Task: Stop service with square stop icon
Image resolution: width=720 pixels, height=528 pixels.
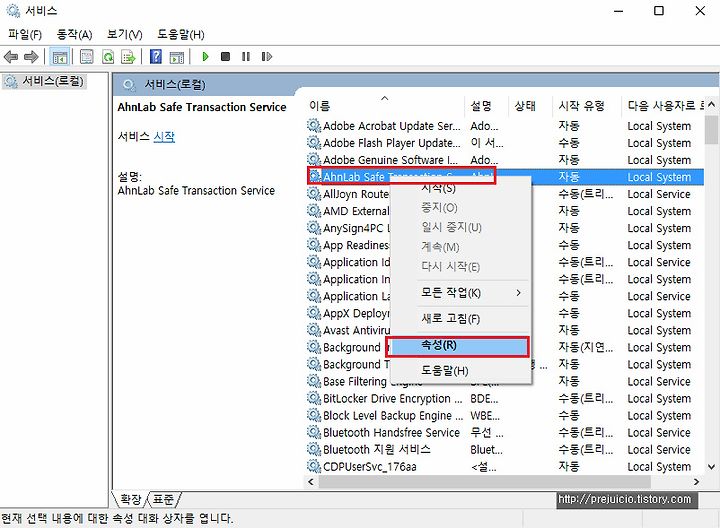Action: pyautogui.click(x=225, y=56)
